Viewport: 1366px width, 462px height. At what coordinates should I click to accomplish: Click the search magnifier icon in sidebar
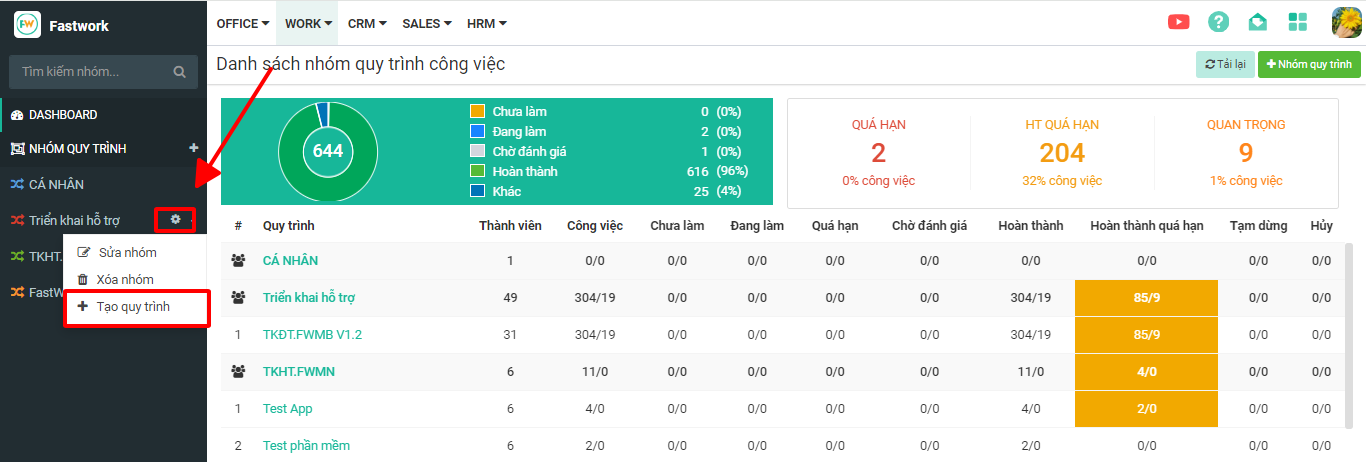[x=180, y=72]
